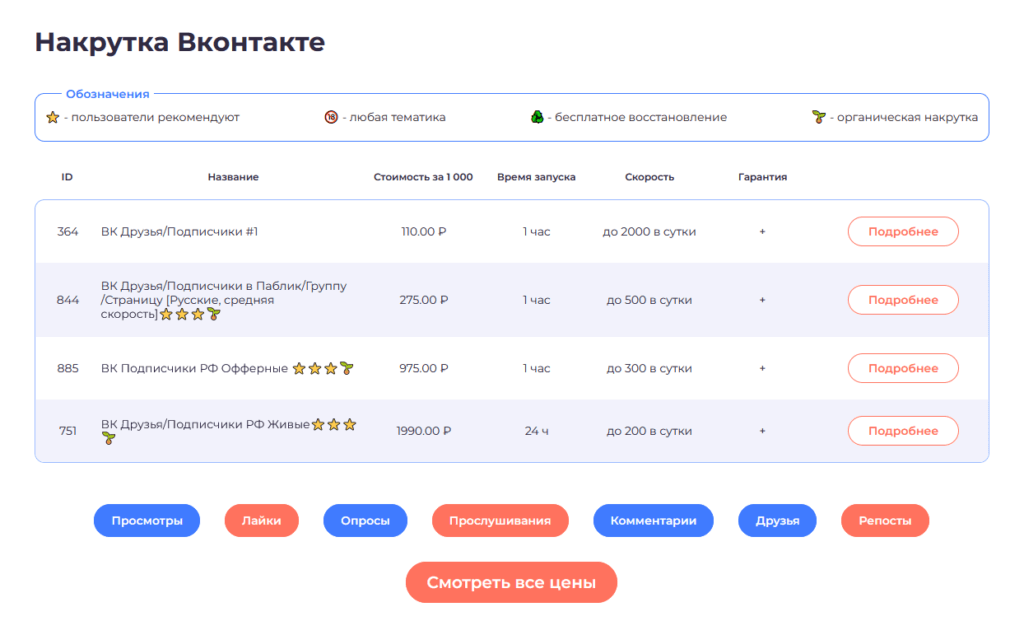This screenshot has height=621, width=1024.
Task: Click the first star in row 885
Action: [298, 368]
